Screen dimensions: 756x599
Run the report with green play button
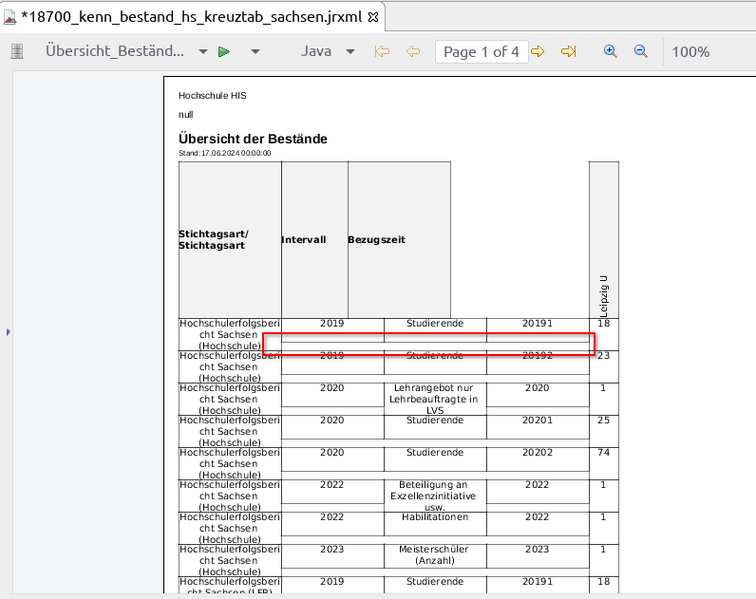(x=224, y=52)
